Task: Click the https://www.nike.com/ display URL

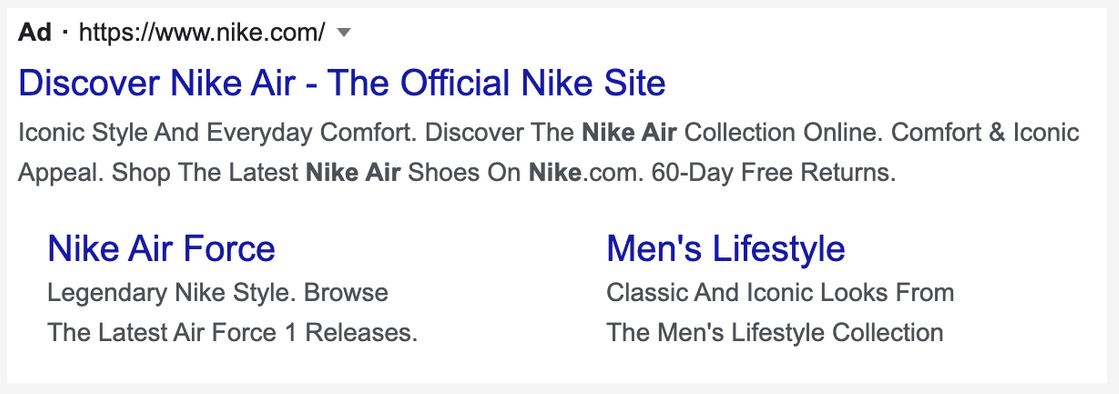Action: (x=202, y=32)
